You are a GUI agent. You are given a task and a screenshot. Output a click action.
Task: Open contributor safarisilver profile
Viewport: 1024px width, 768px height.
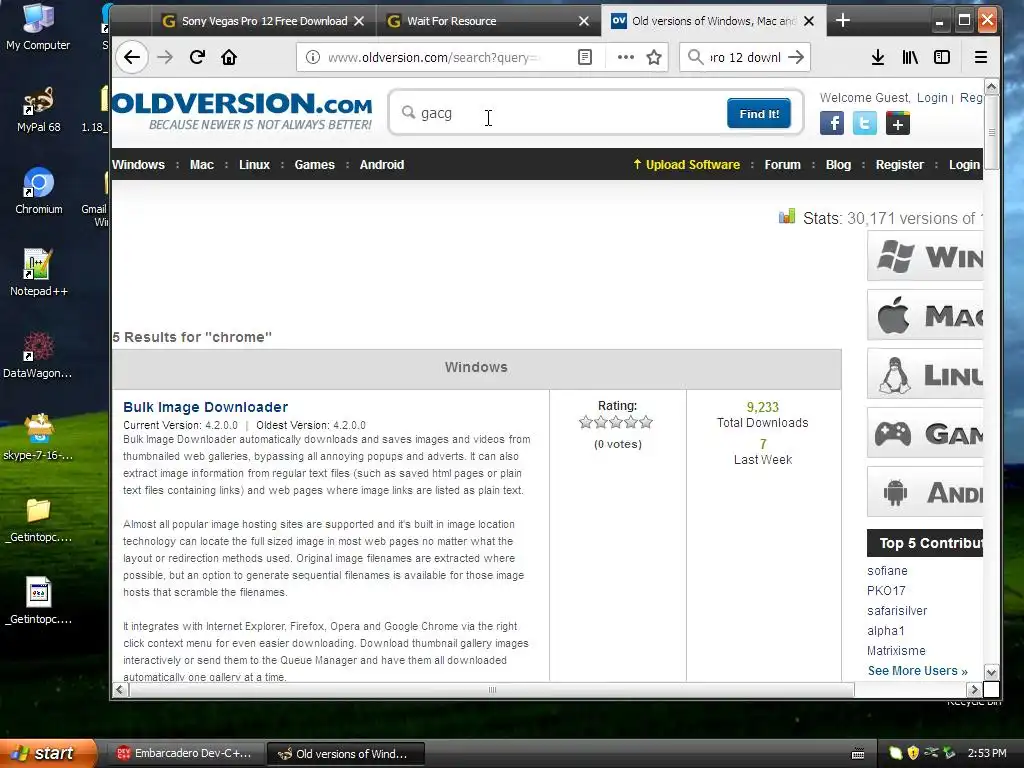(x=897, y=611)
